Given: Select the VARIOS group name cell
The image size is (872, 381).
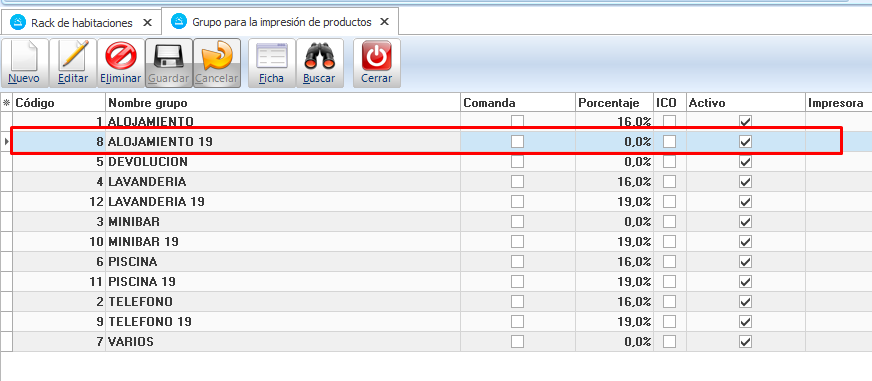Looking at the screenshot, I should [x=283, y=342].
